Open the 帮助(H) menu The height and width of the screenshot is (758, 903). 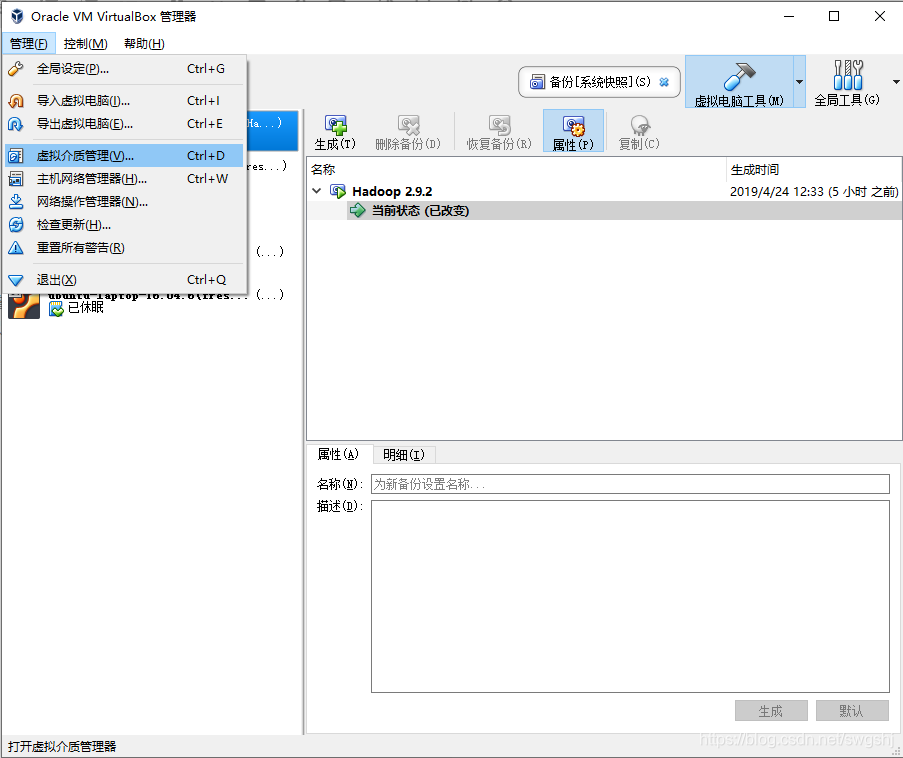[144, 44]
